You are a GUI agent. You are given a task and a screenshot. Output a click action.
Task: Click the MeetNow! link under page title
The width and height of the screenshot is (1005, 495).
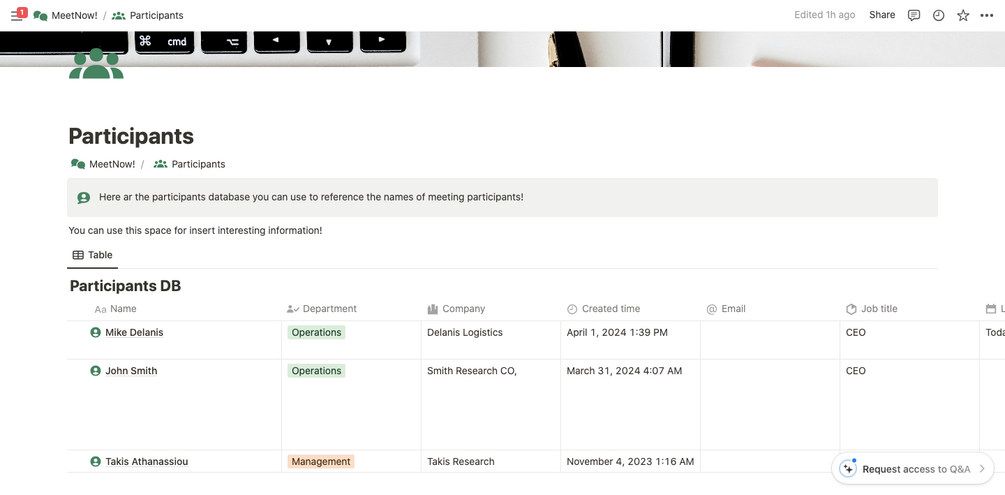tap(111, 164)
